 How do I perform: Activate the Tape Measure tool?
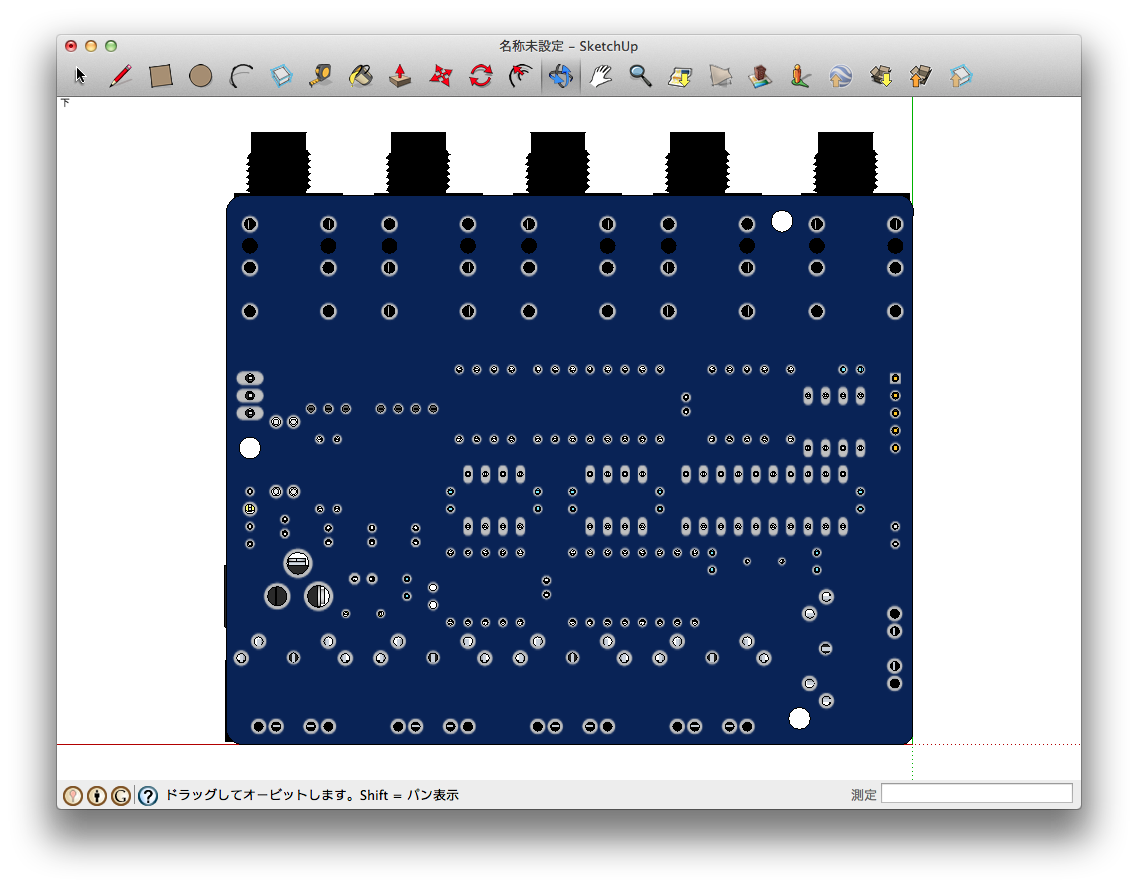(321, 76)
